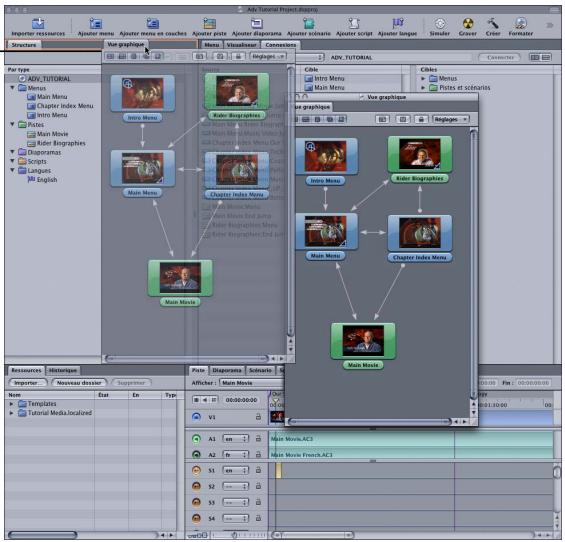This screenshot has width=565, height=542.
Task: Select Main Movie tile in floating graph
Action: point(363,341)
